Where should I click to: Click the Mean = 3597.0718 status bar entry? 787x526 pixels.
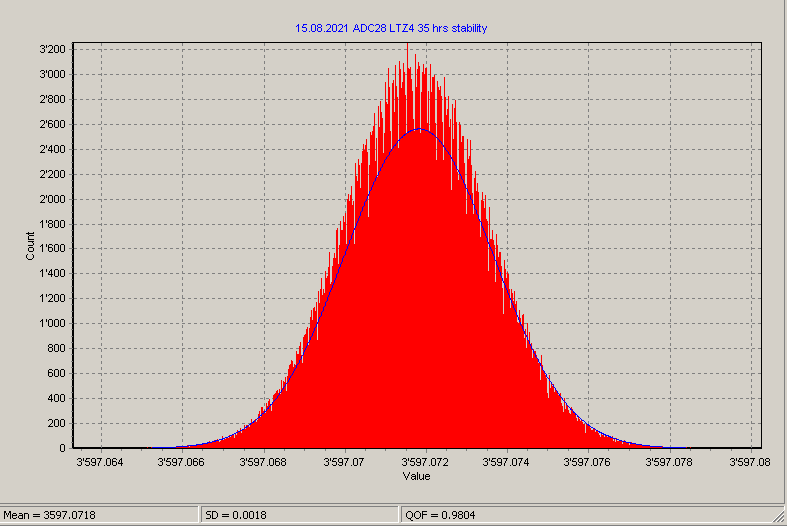pyautogui.click(x=99, y=515)
